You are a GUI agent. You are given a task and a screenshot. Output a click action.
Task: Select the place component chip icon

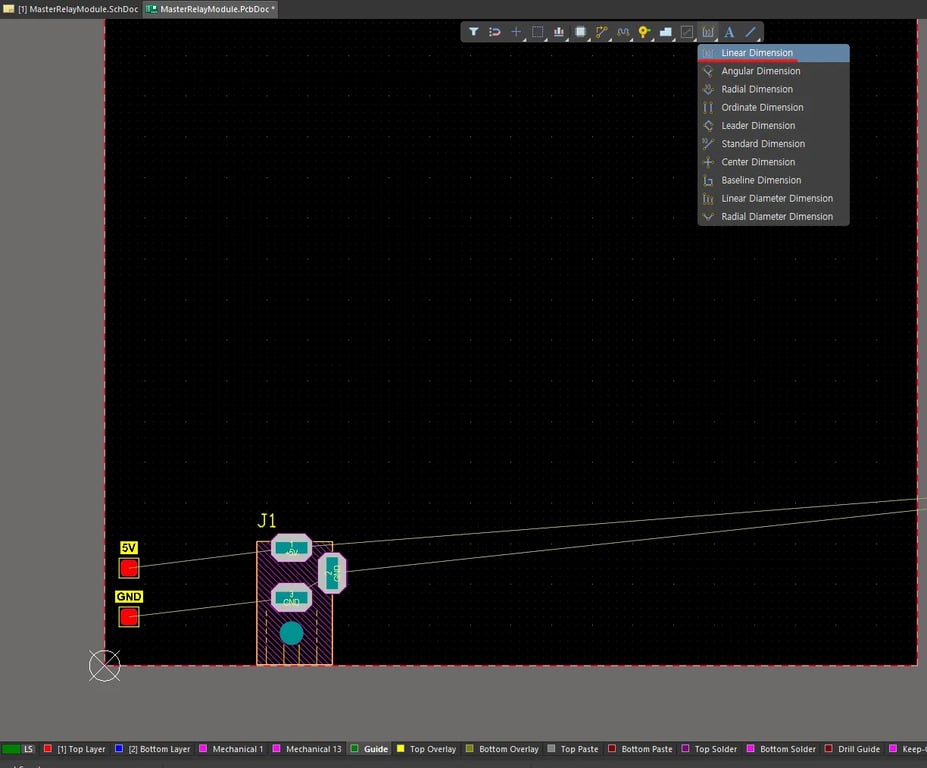[x=581, y=32]
